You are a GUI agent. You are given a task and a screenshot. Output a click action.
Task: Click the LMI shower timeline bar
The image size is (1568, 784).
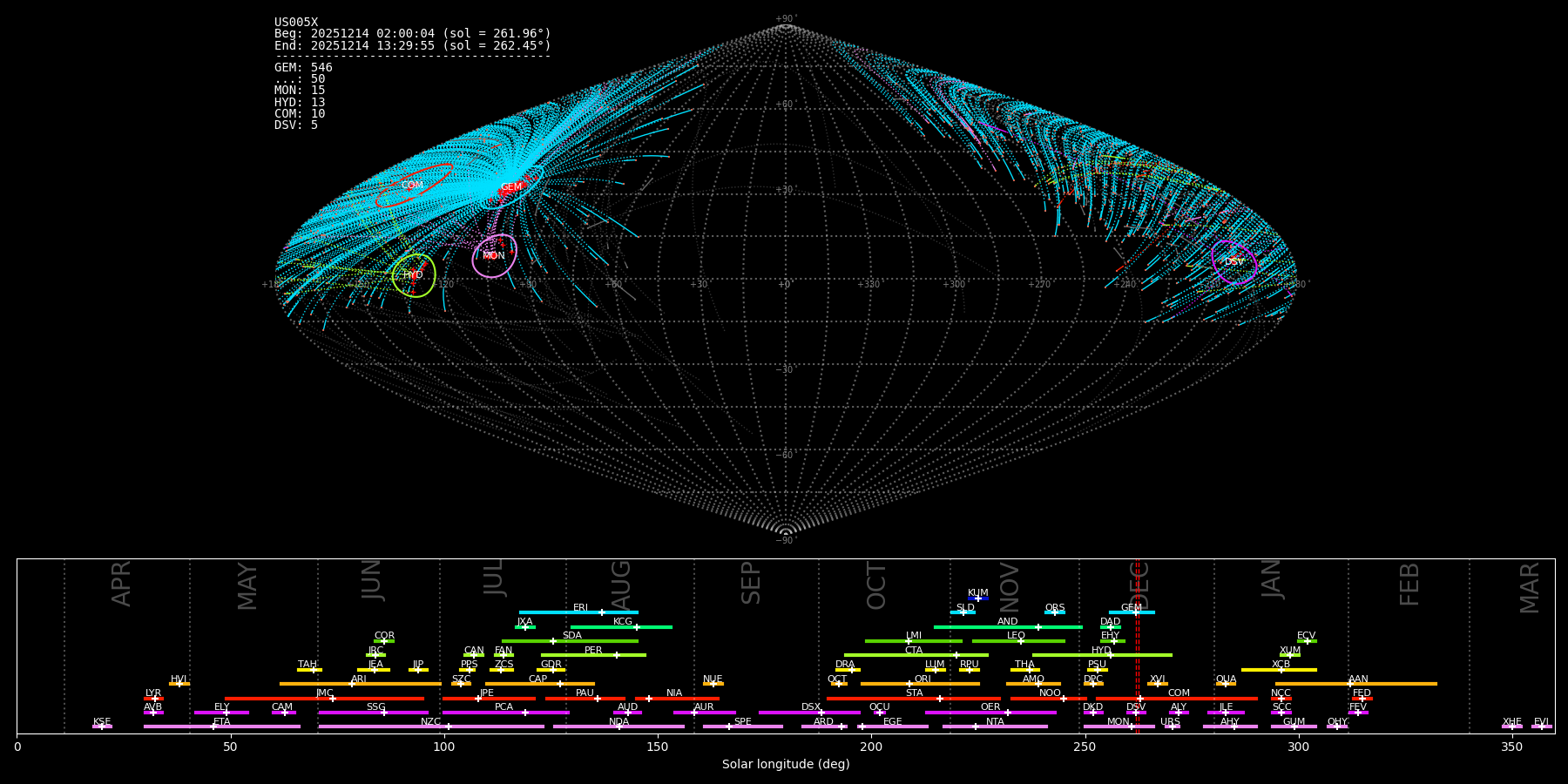(x=914, y=641)
